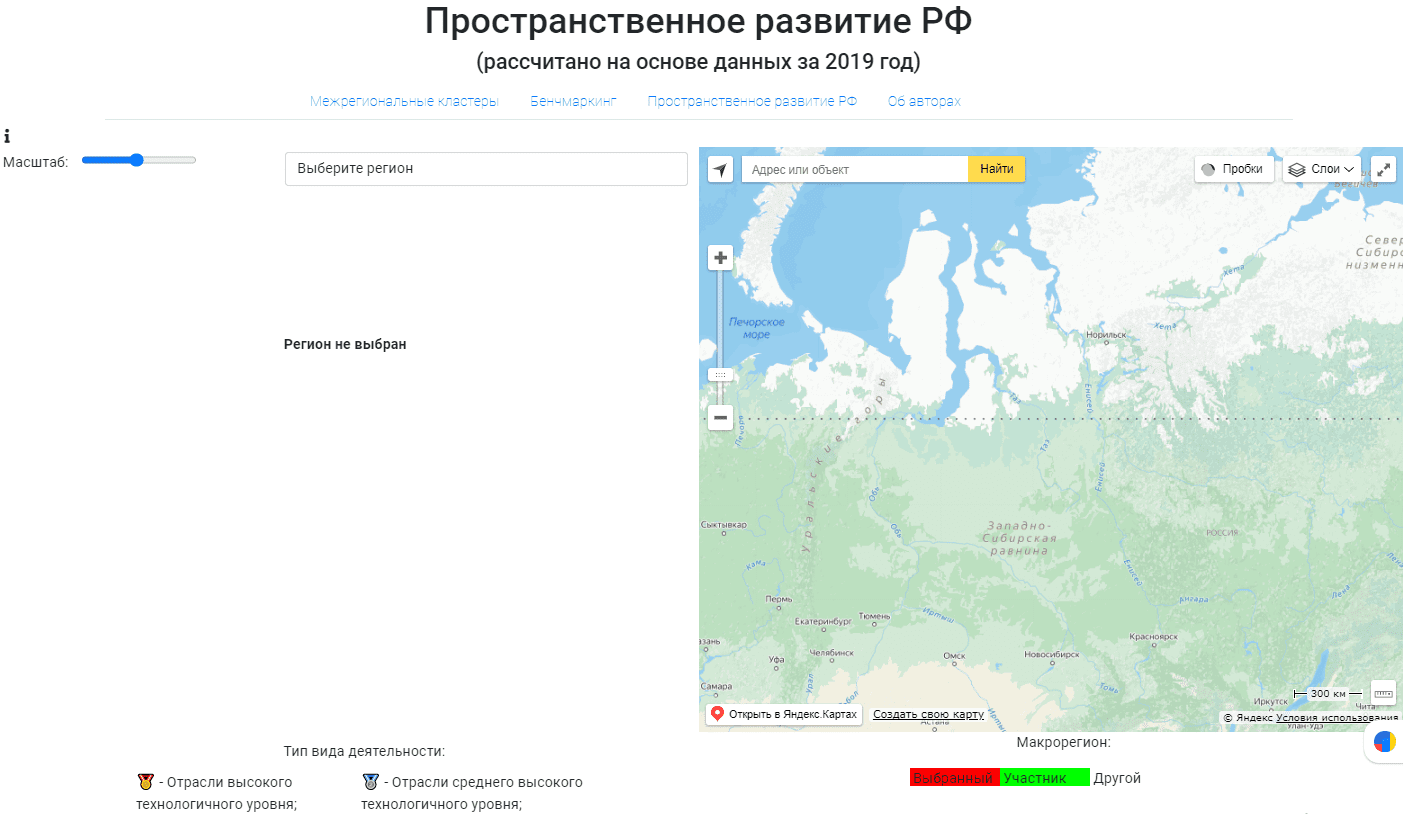The width and height of the screenshot is (1403, 814).
Task: Click Новосибирск city label on map
Action: point(1051,655)
